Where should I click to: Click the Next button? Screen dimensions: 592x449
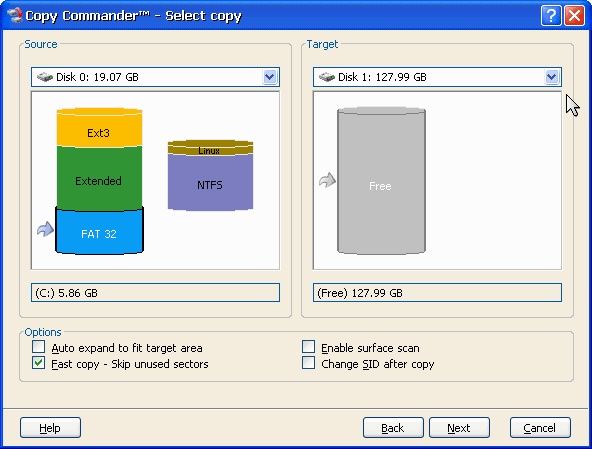tap(459, 427)
